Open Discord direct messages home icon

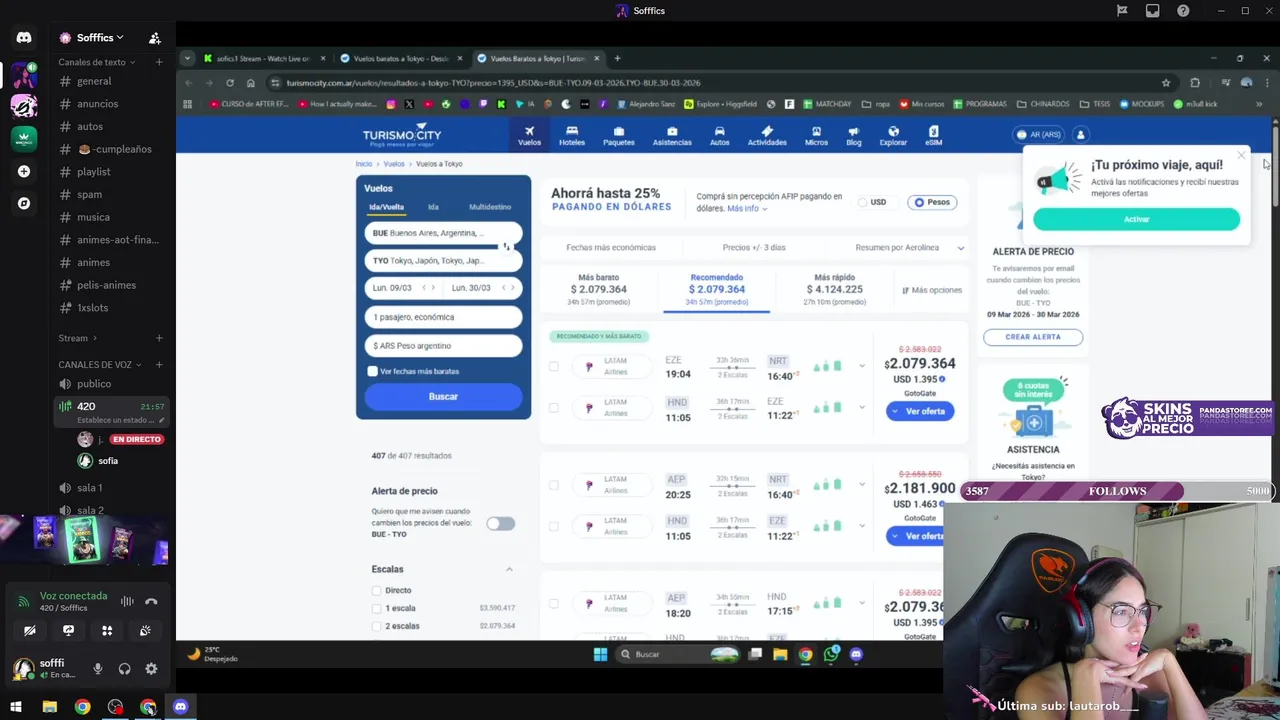click(x=24, y=37)
